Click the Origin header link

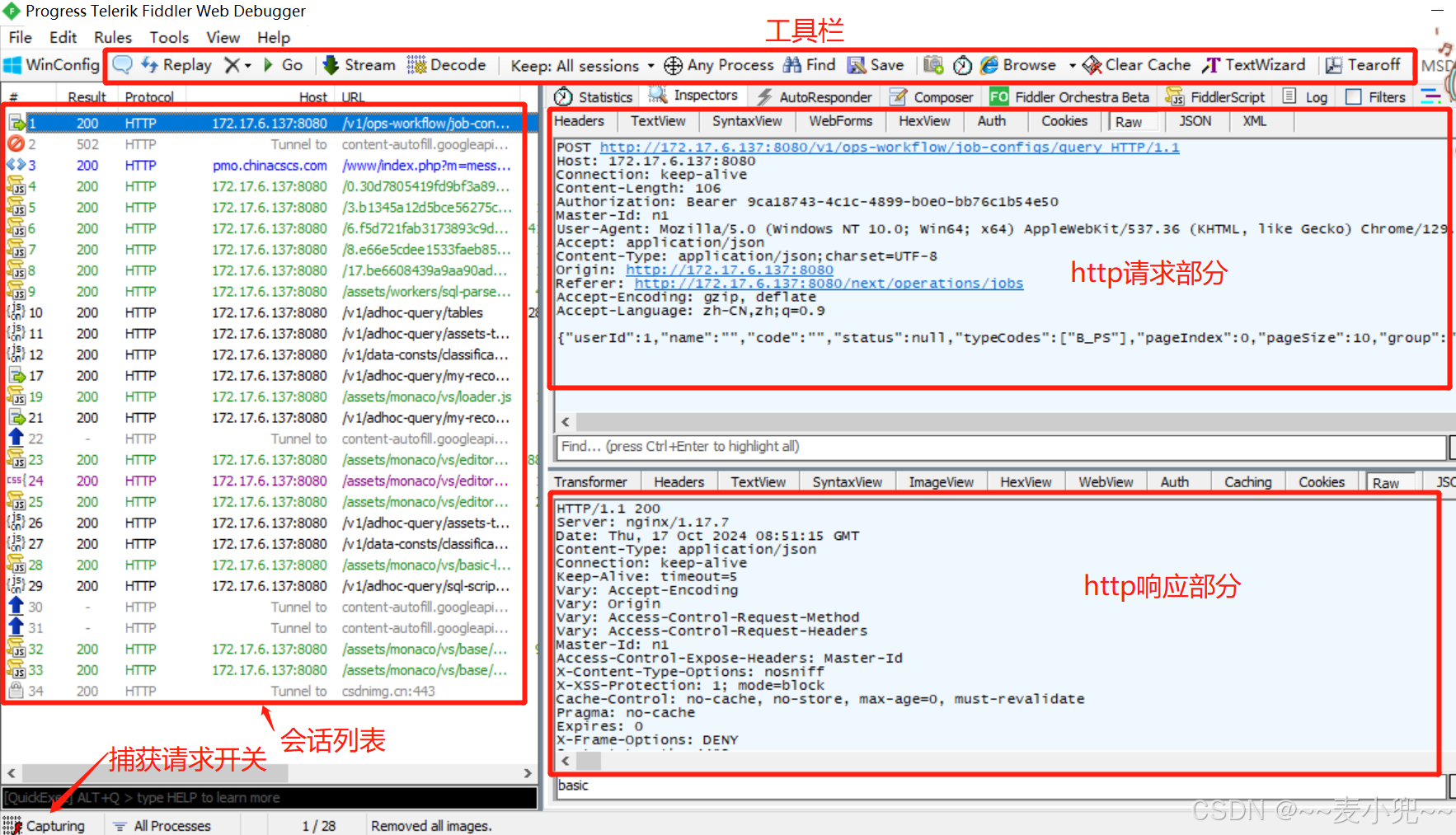730,270
